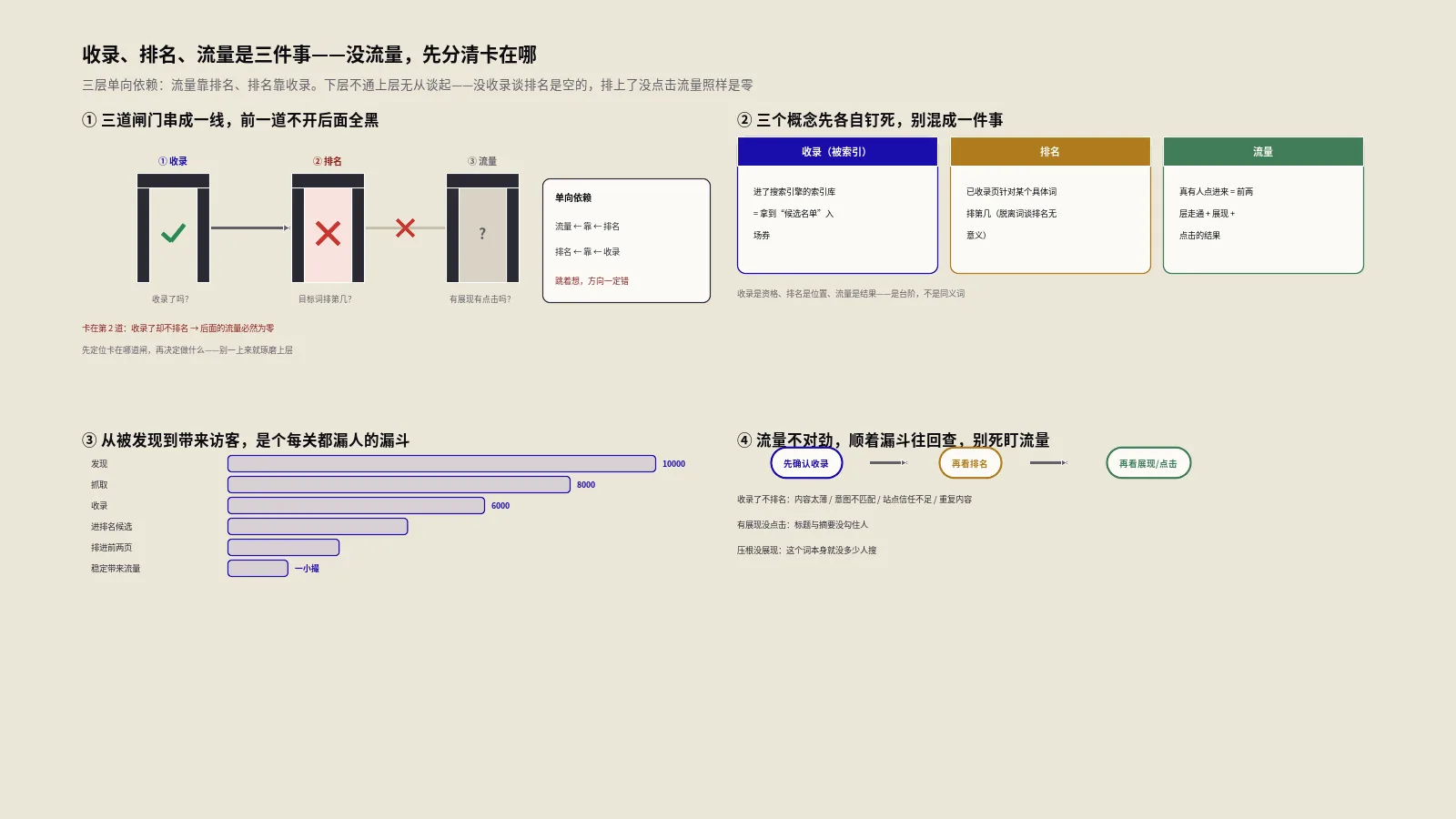This screenshot has width=1456, height=819.
Task: Click the funnel row label 发现
Action: (99, 464)
